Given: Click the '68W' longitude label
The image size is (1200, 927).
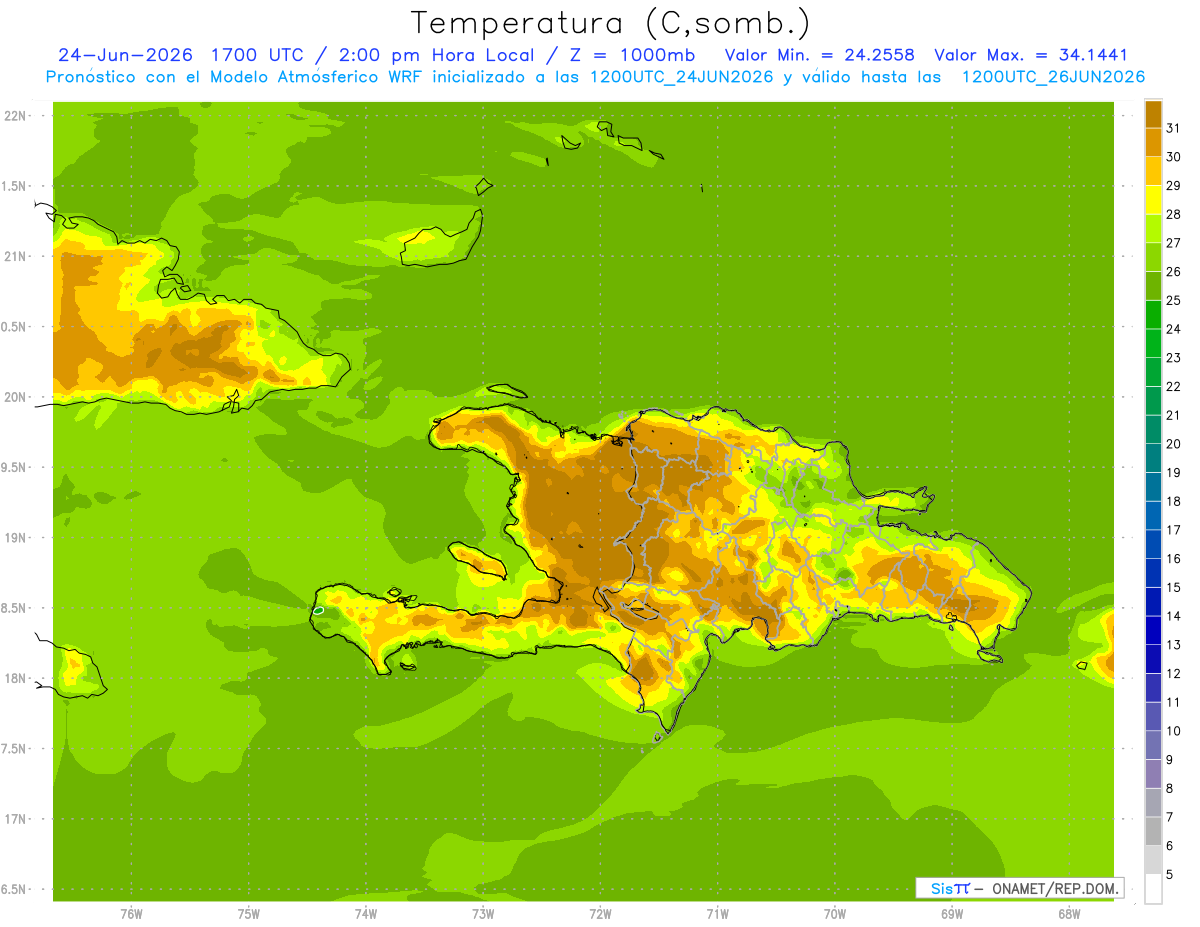Looking at the screenshot, I should [1069, 913].
